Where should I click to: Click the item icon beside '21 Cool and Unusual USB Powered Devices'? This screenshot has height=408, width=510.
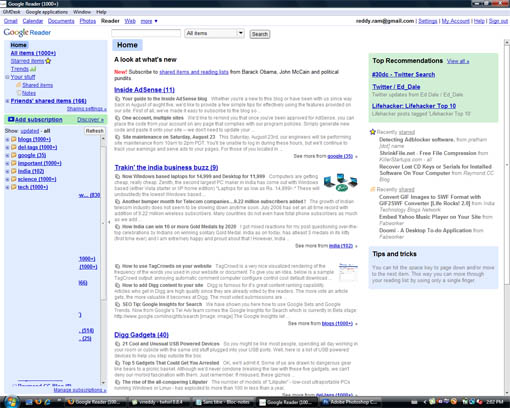(117, 344)
